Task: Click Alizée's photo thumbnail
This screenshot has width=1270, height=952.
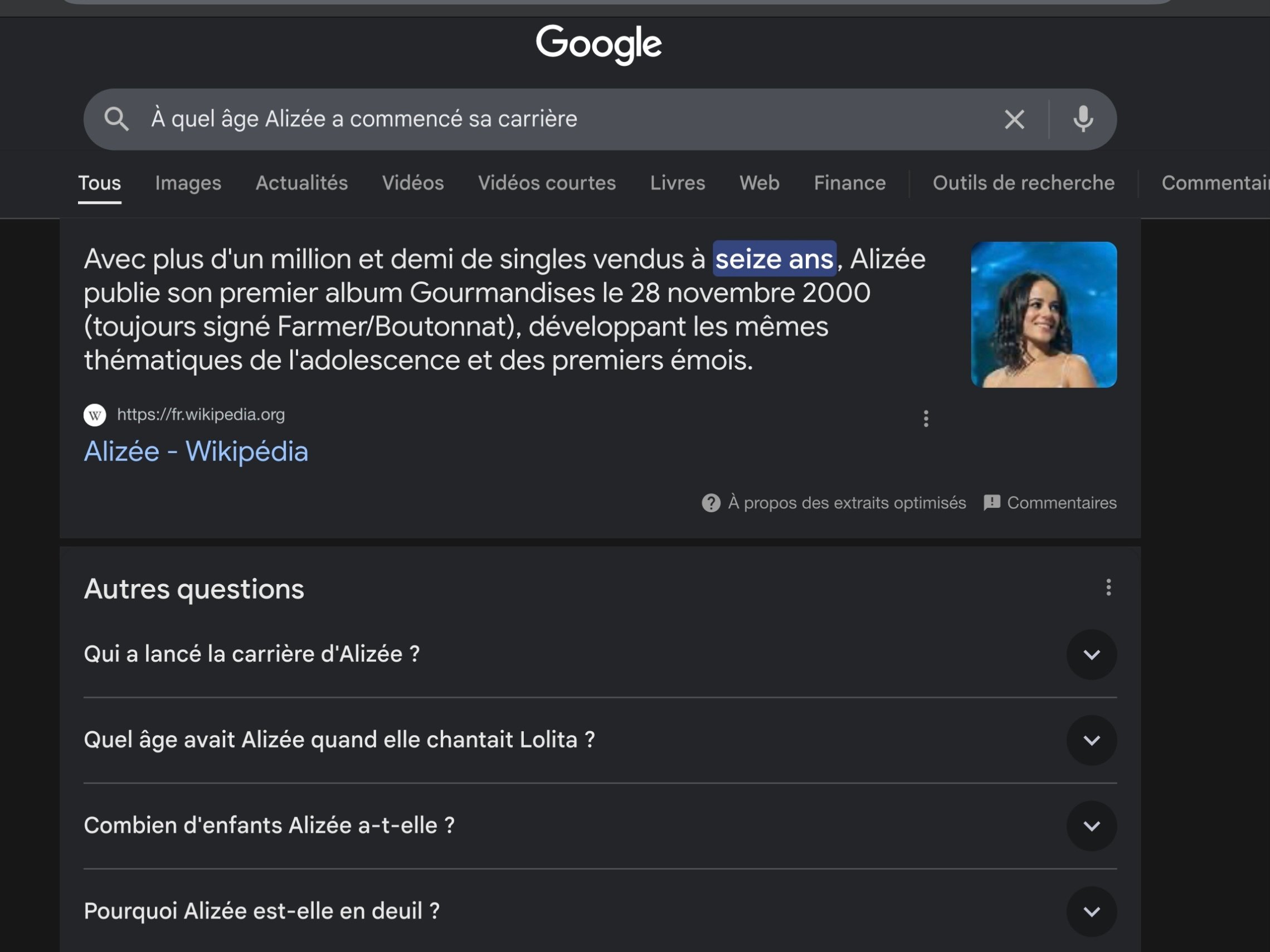Action: (x=1043, y=315)
